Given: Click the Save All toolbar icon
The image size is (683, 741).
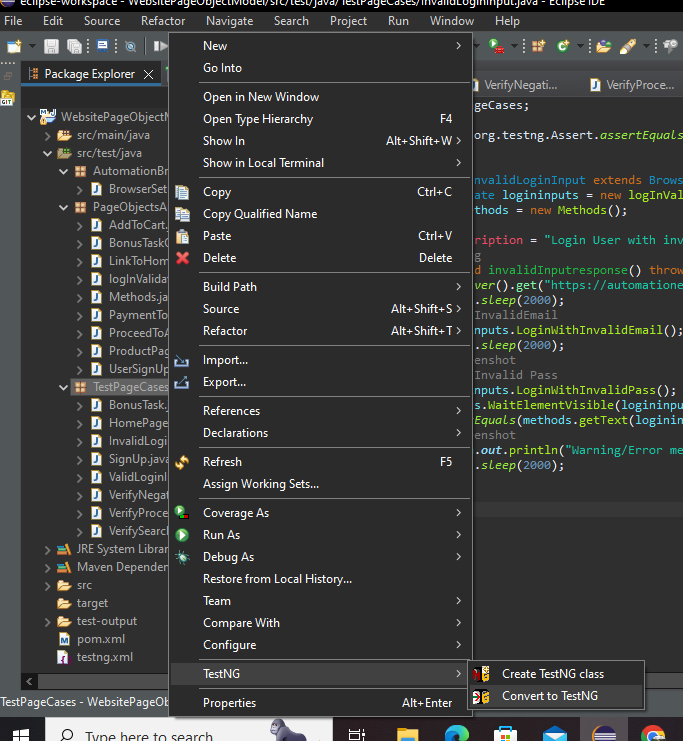Looking at the screenshot, I should 75,46.
